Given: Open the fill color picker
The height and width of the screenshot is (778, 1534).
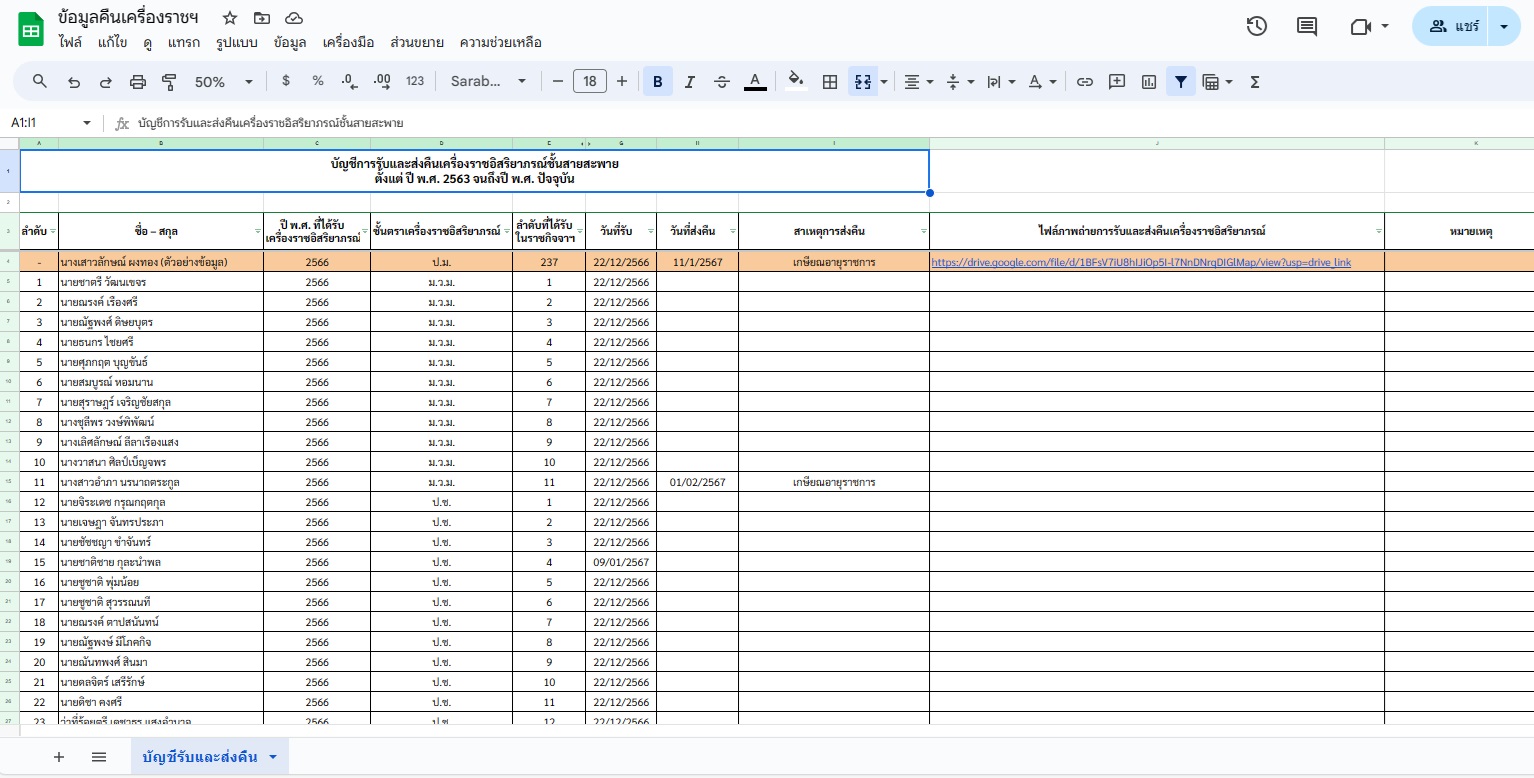Looking at the screenshot, I should click(796, 82).
